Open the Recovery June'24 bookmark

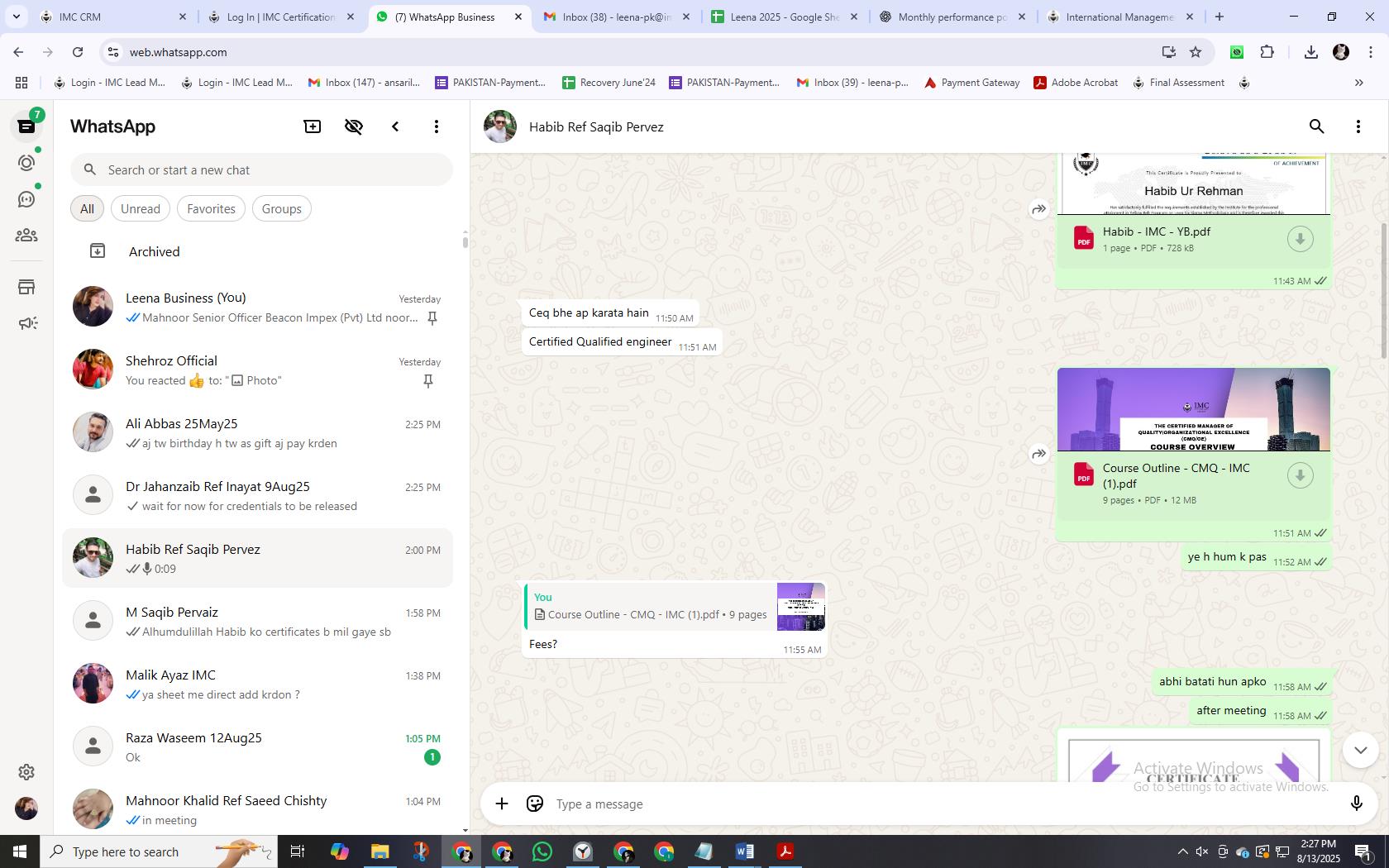point(609,83)
